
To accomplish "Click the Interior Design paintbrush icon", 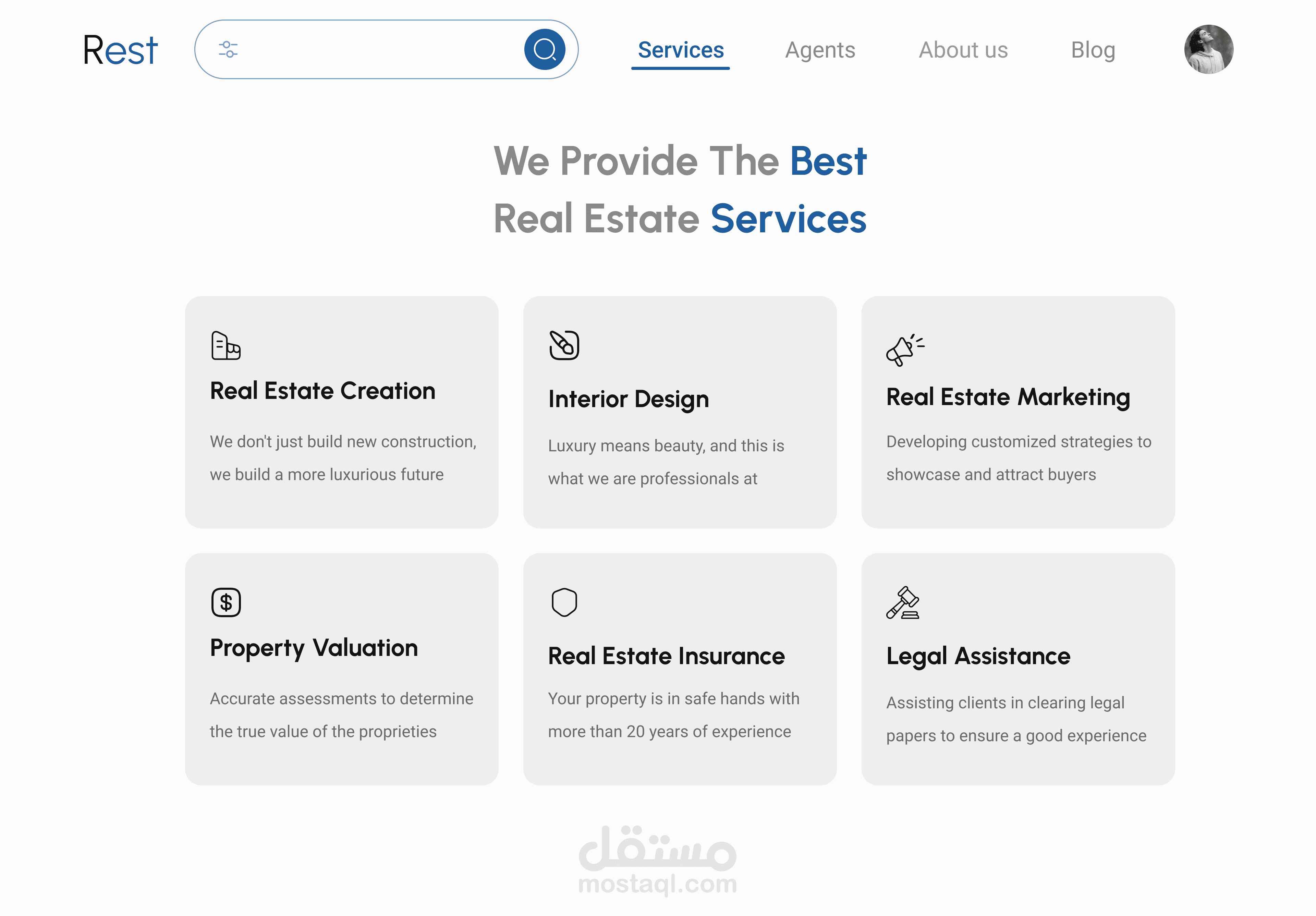I will point(564,345).
